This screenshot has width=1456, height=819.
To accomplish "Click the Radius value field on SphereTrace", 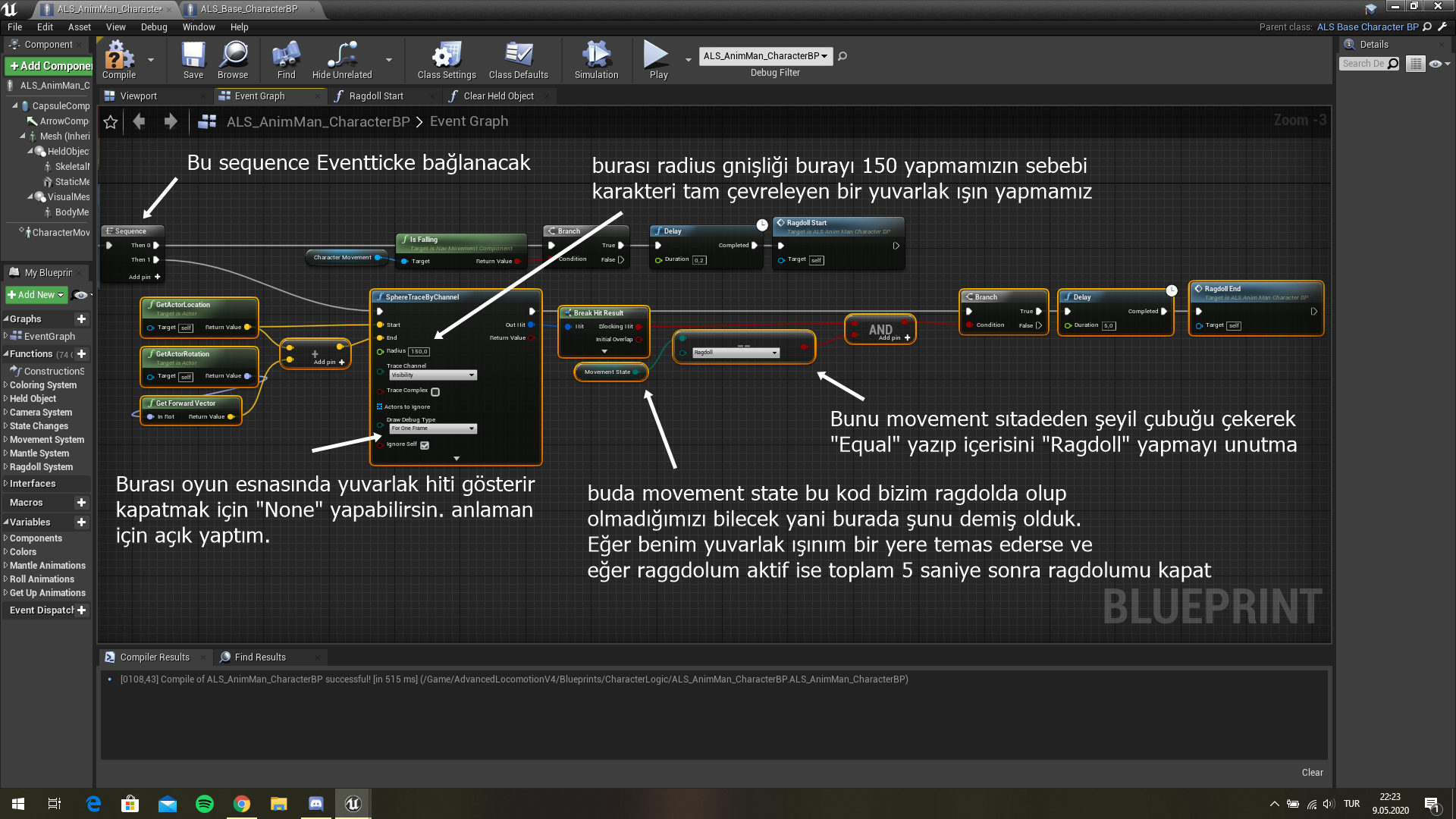I will [419, 352].
